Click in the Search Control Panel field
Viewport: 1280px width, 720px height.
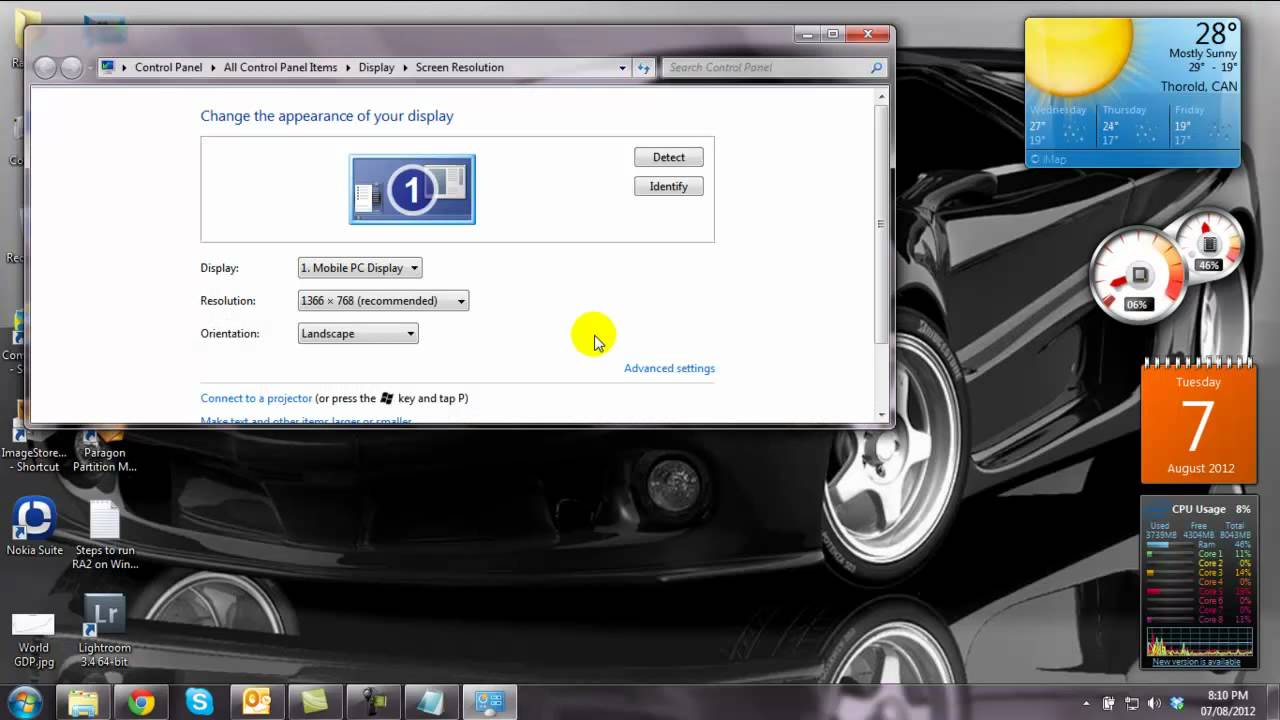pyautogui.click(x=765, y=67)
